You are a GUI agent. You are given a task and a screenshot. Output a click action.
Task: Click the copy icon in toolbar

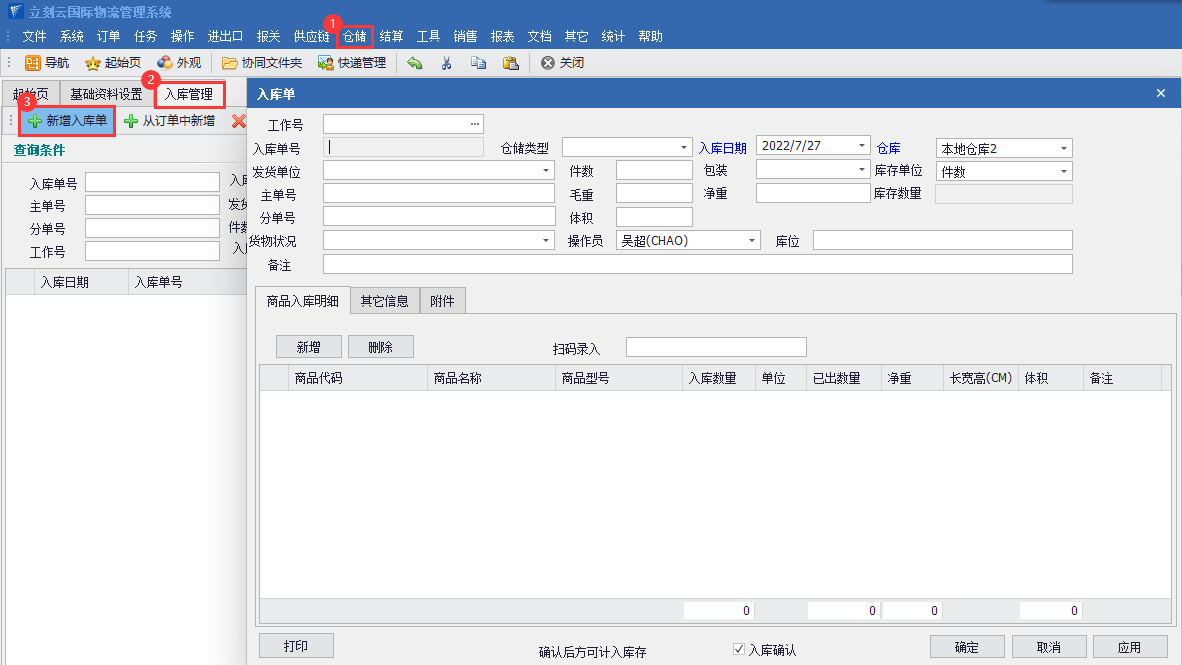click(478, 63)
